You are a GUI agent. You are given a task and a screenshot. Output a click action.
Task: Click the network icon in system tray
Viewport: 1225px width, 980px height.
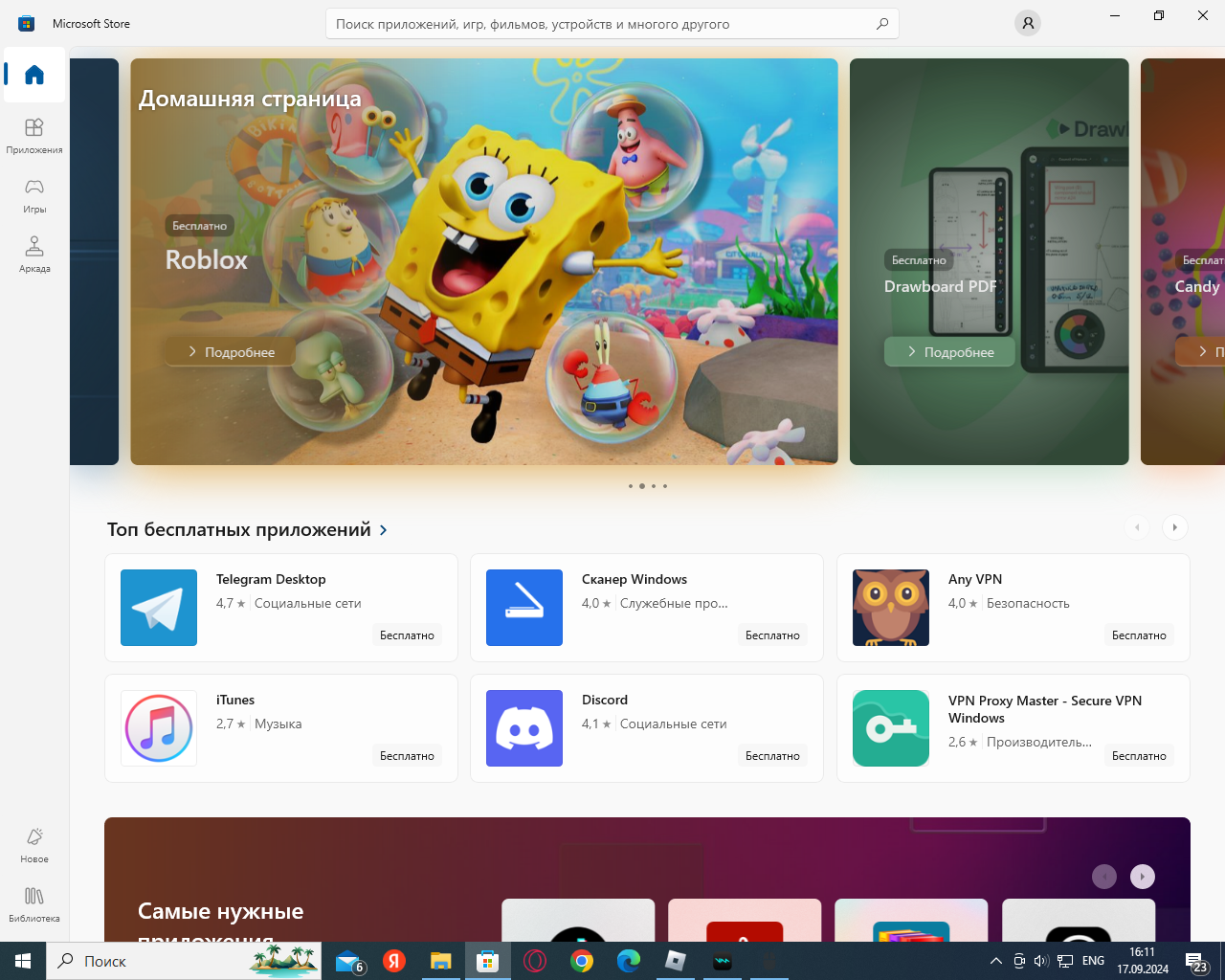[x=1064, y=961]
